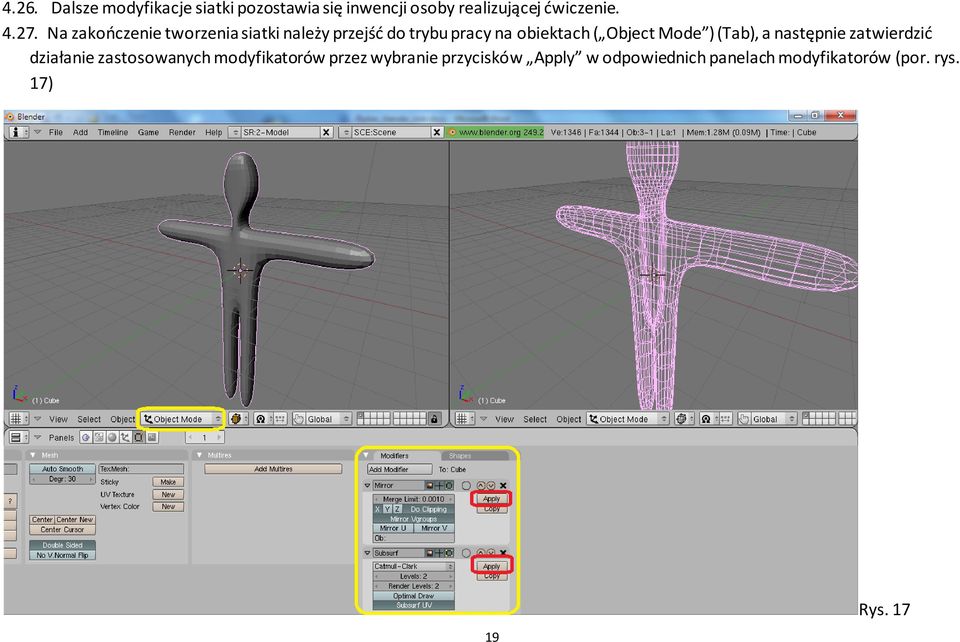This screenshot has height=642, width=960.
Task: Open the Shading context sphere icon
Action: (112, 438)
